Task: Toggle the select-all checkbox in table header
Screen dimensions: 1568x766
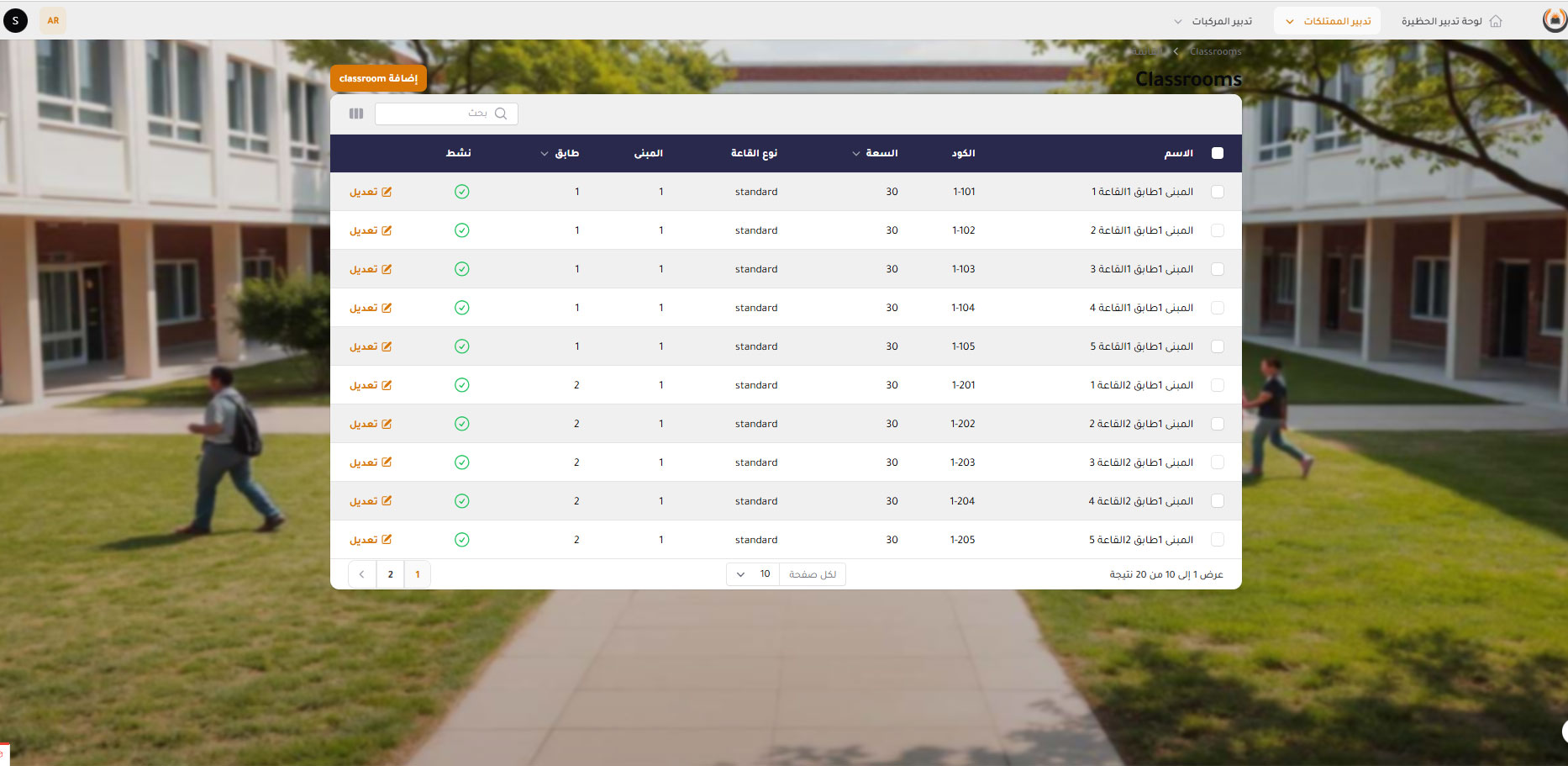Action: pos(1217,153)
